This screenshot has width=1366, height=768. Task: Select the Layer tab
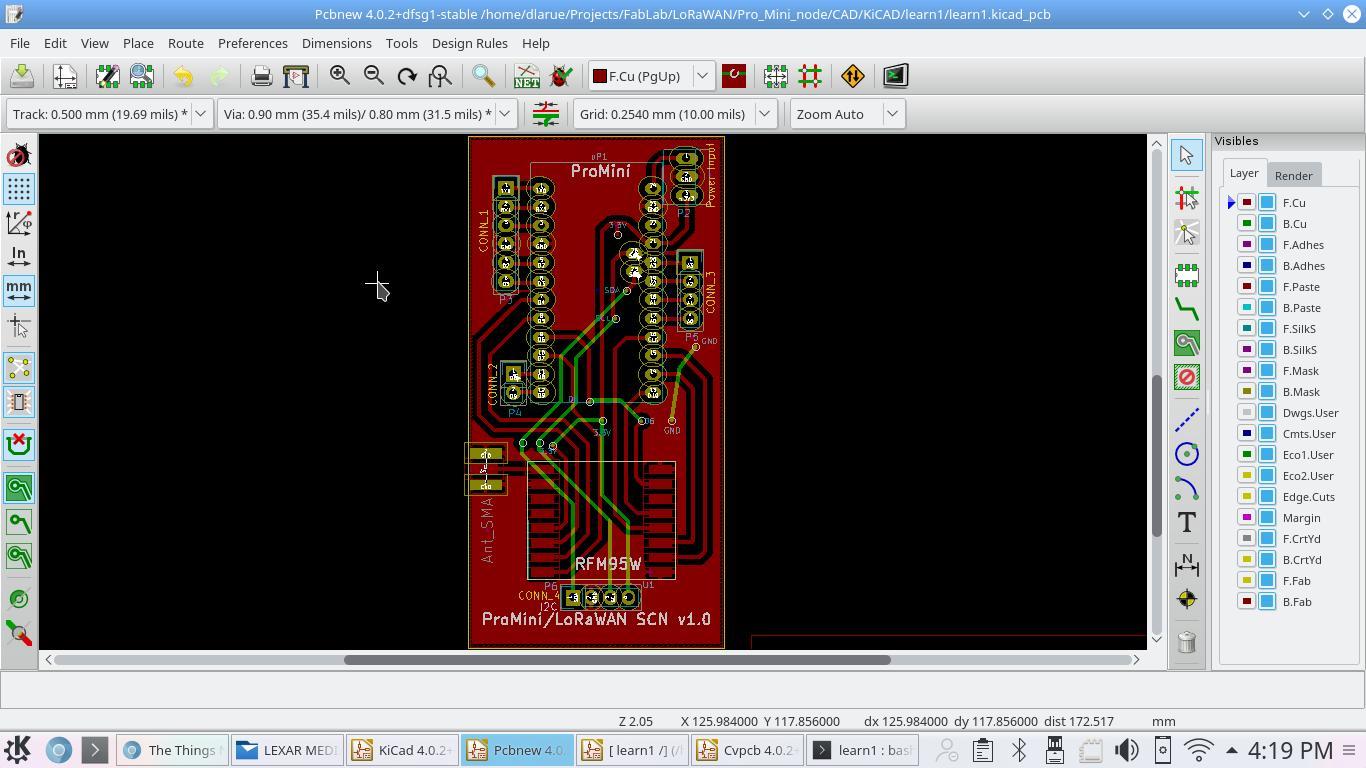(x=1244, y=173)
